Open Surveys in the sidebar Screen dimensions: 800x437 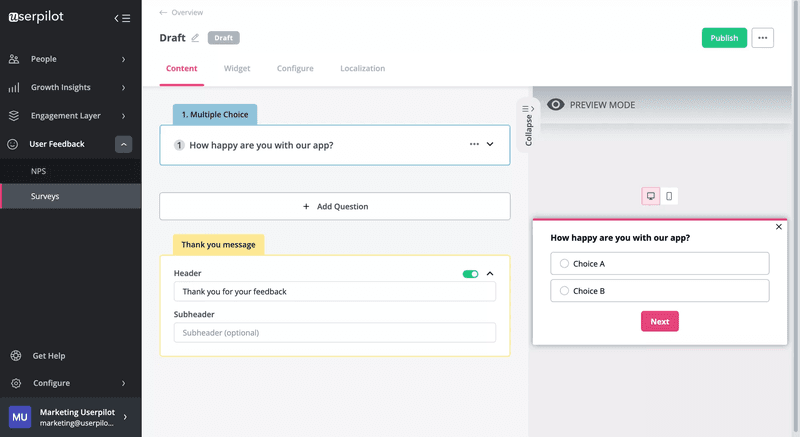[x=70, y=196]
